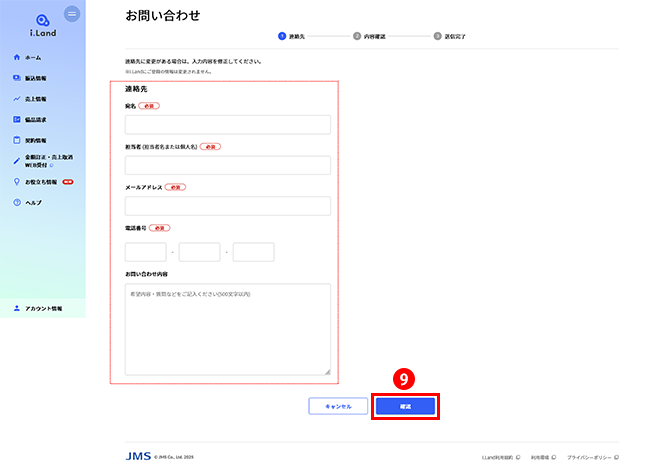Screen dimensions: 658x472
Task: Open the 利用環境 footer link
Action: pyautogui.click(x=543, y=457)
